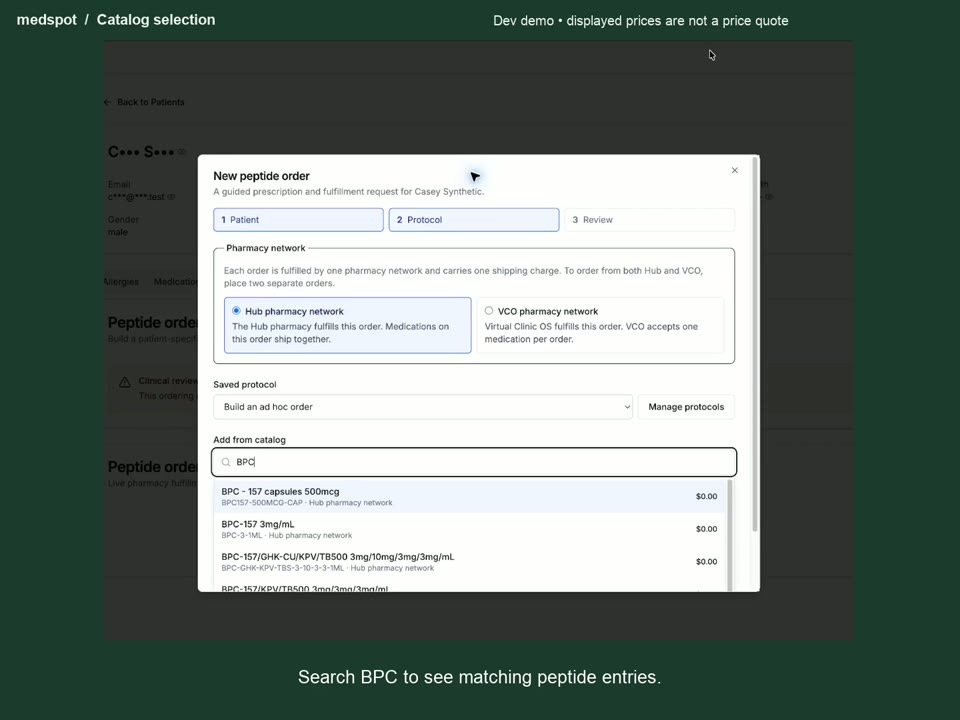
Task: Click the BPC157-500MCG-CAP SKU text
Action: coord(262,503)
